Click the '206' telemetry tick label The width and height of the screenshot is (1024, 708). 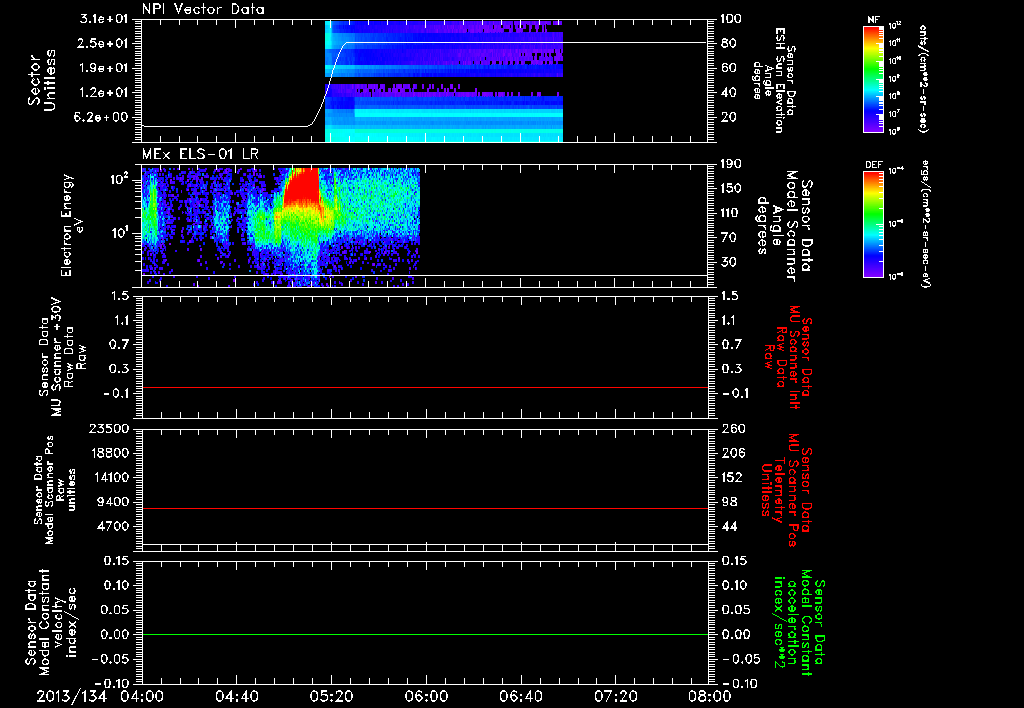(x=731, y=453)
